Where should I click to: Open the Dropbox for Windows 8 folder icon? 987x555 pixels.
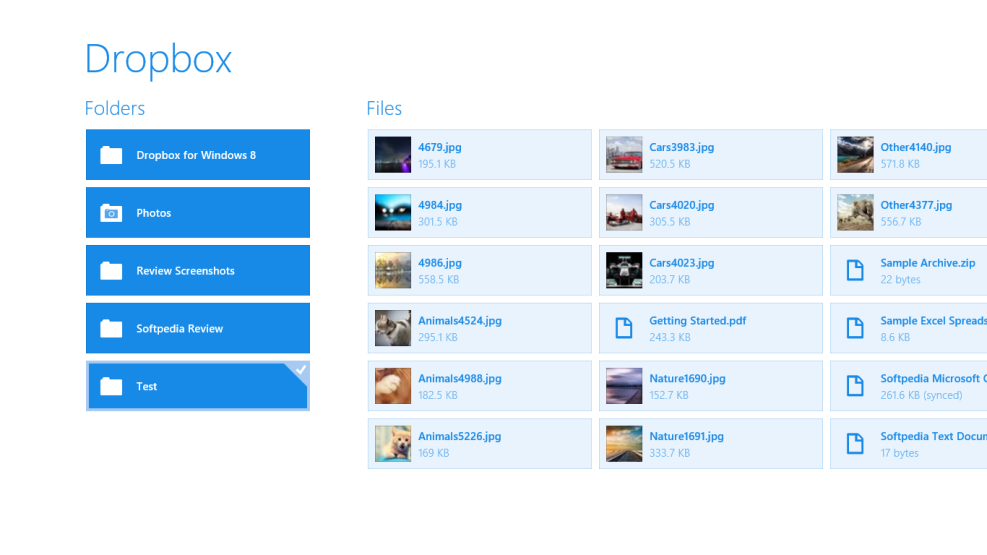pyautogui.click(x=111, y=155)
